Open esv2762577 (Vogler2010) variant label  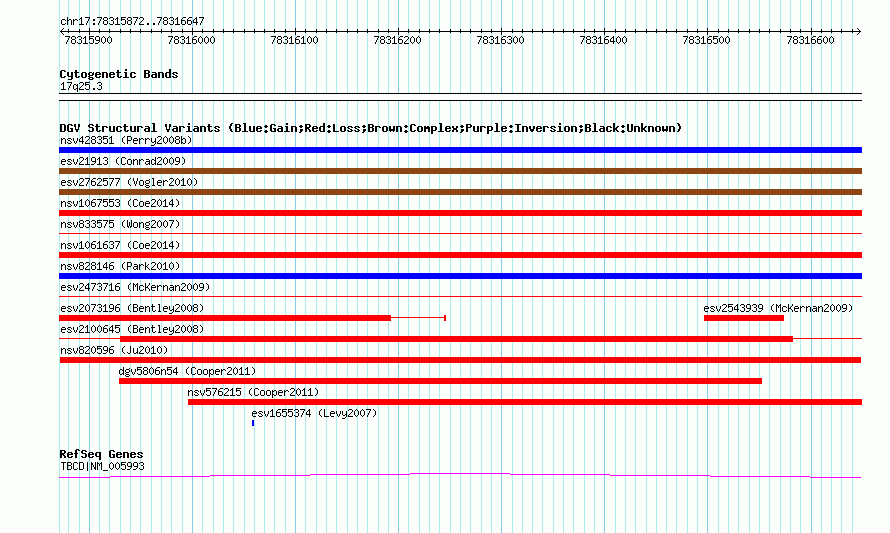point(129,182)
